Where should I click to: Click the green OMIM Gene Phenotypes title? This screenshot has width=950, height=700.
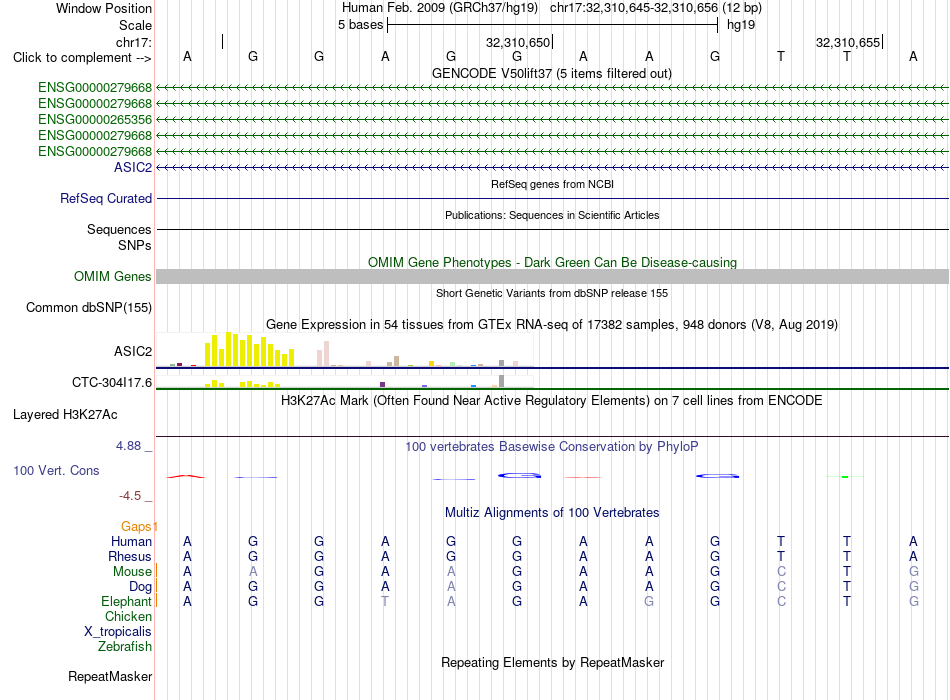pos(552,262)
